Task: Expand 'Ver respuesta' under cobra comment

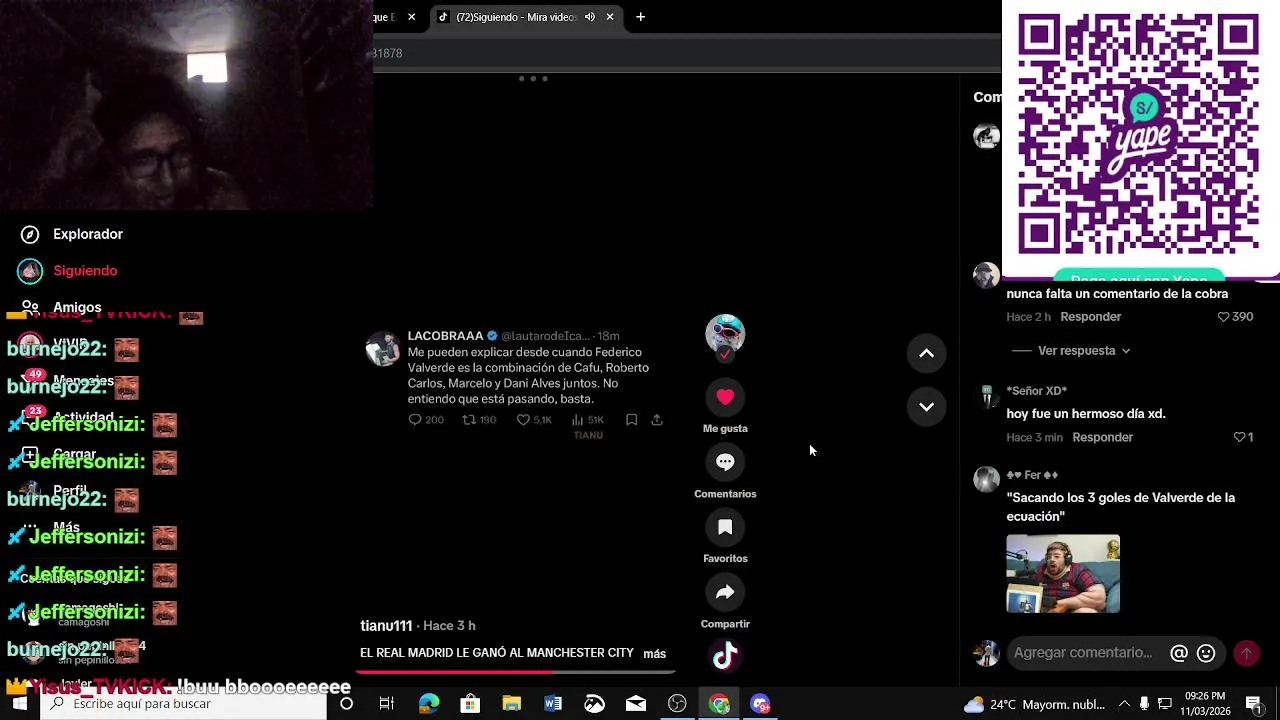Action: click(1084, 351)
